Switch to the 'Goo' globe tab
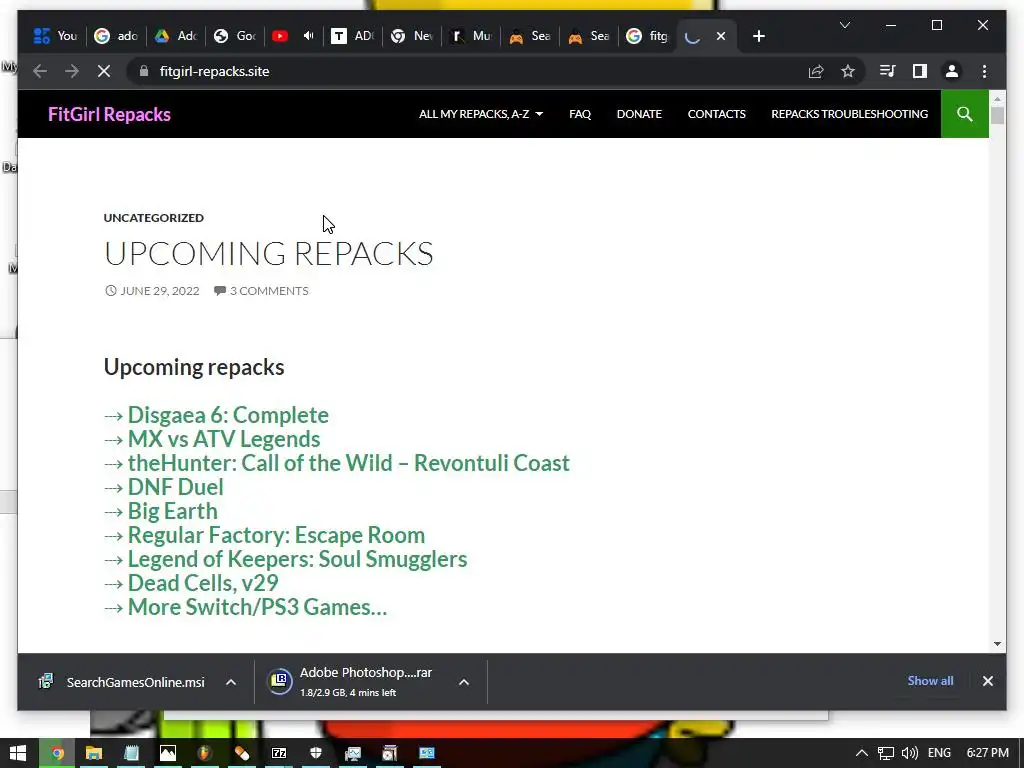 235,37
